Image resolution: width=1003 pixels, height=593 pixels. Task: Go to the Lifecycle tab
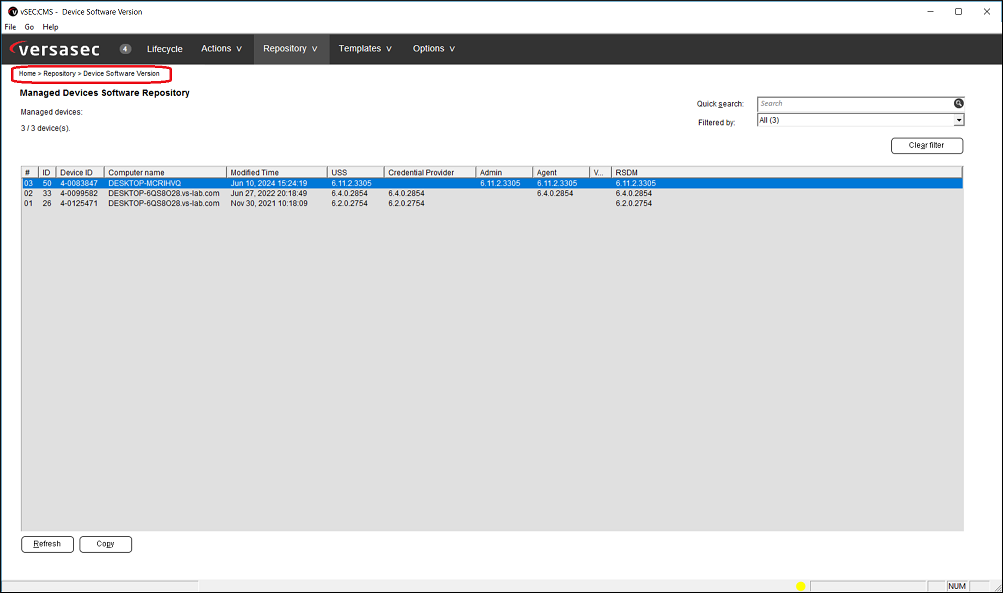click(164, 49)
